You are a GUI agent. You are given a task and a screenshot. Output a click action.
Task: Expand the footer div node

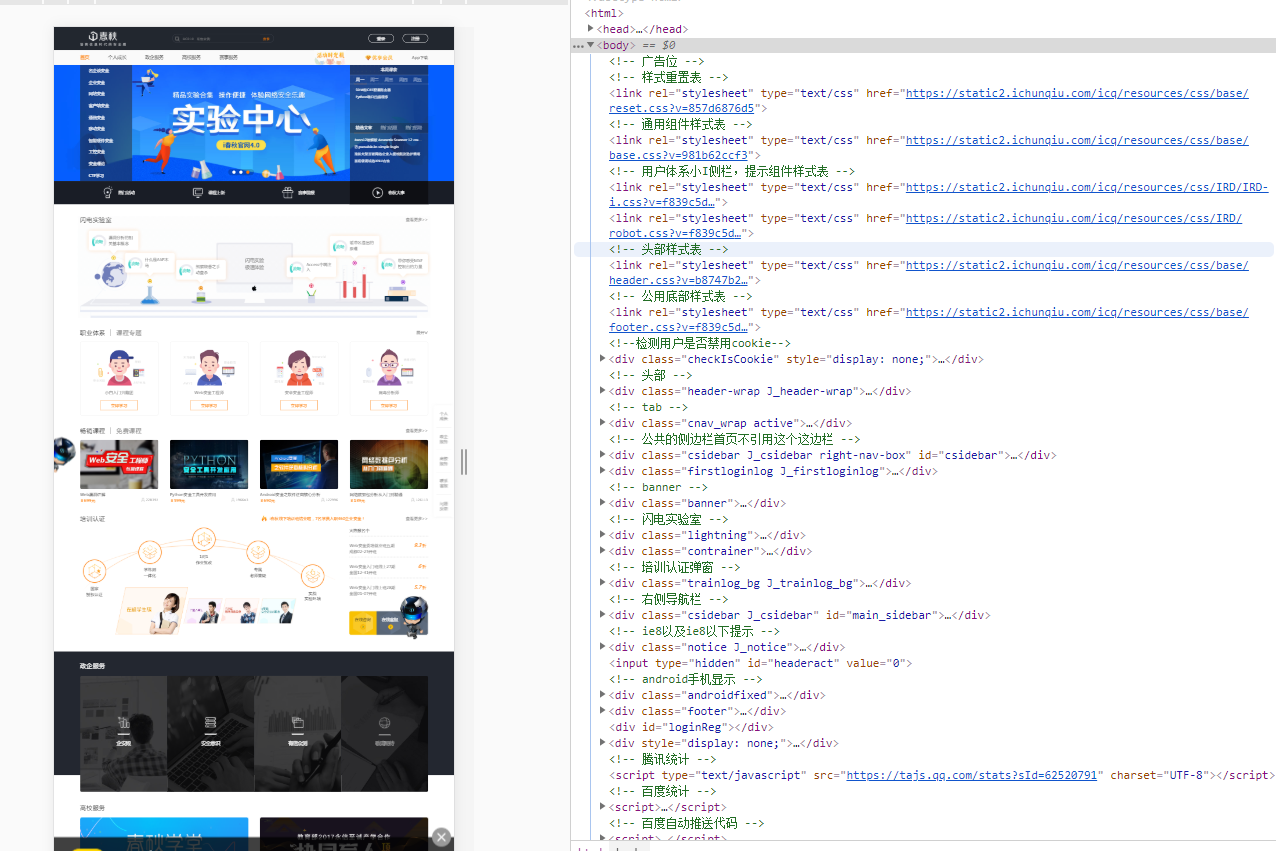click(602, 711)
